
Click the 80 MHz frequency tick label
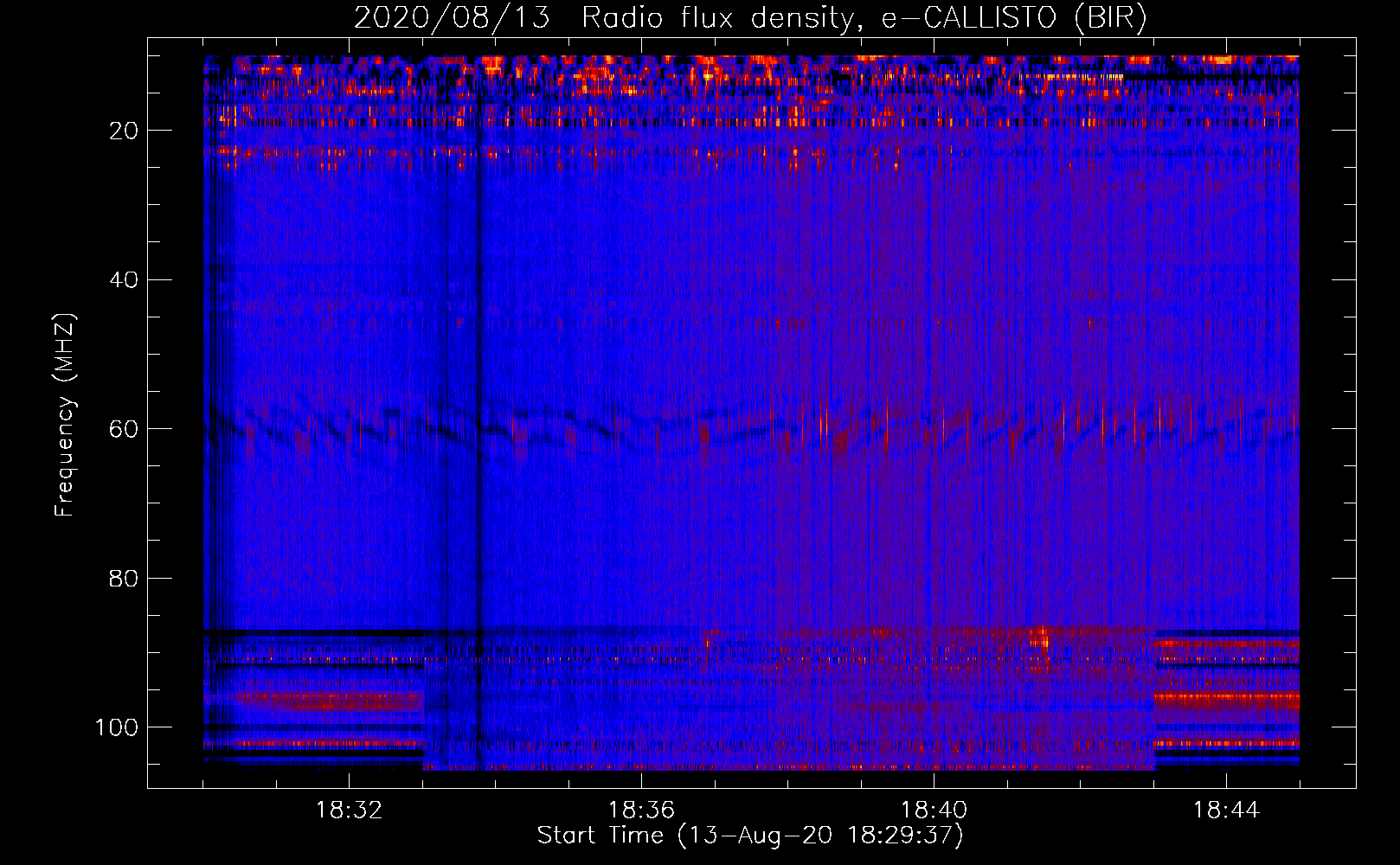click(x=125, y=578)
